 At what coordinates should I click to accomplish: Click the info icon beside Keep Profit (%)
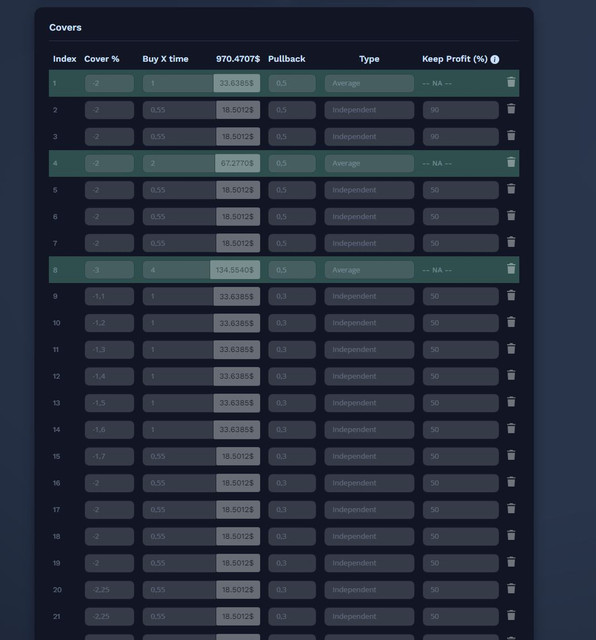[x=495, y=59]
